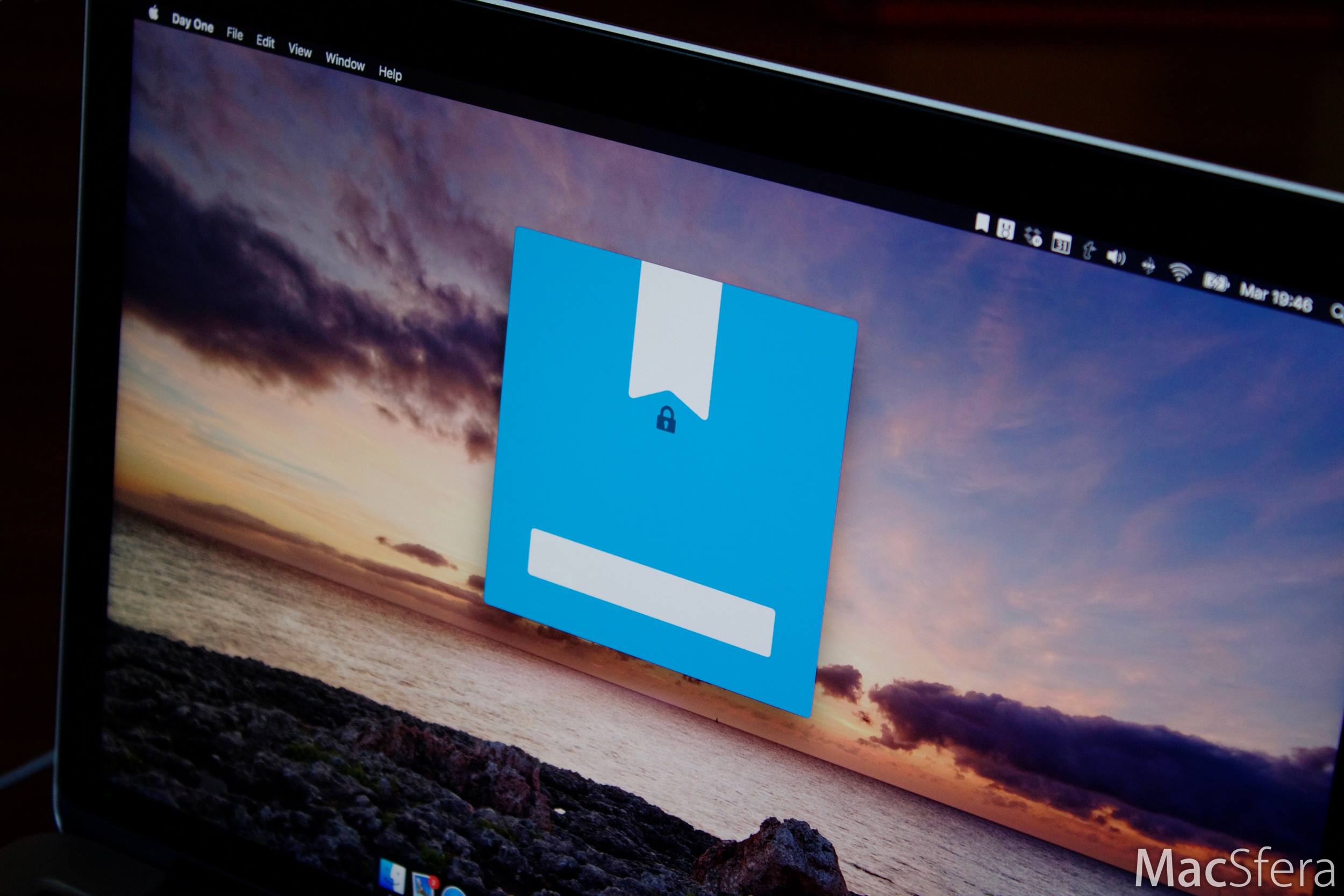
Task: Open the File menu
Action: point(235,33)
